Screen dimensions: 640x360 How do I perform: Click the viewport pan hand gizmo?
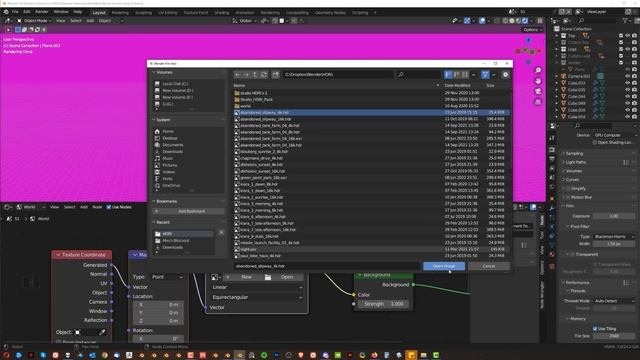click(x=538, y=81)
